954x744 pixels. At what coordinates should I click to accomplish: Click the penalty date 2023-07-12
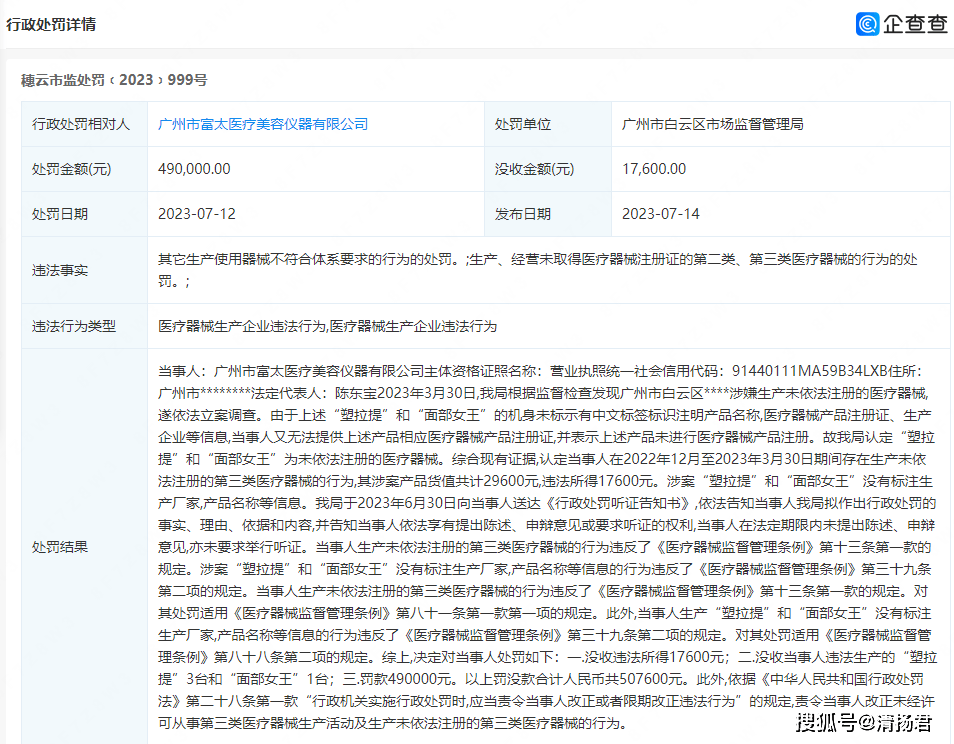tap(196, 214)
